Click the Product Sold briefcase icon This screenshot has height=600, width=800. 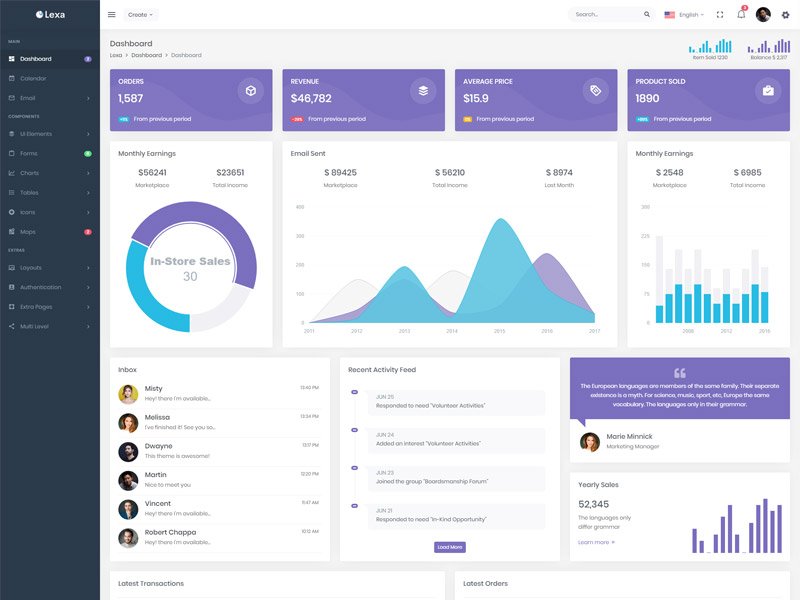pos(768,91)
